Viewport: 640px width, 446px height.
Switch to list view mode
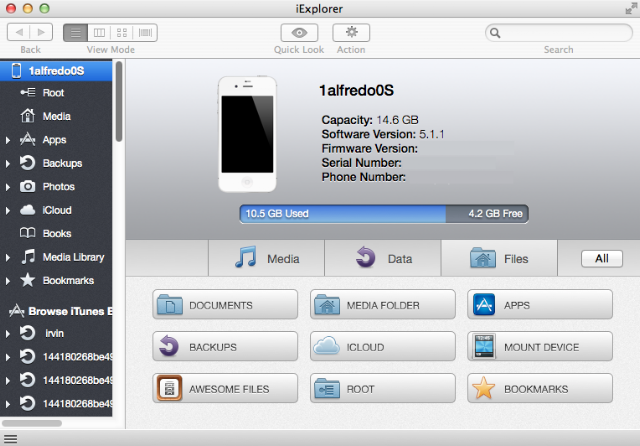point(76,33)
